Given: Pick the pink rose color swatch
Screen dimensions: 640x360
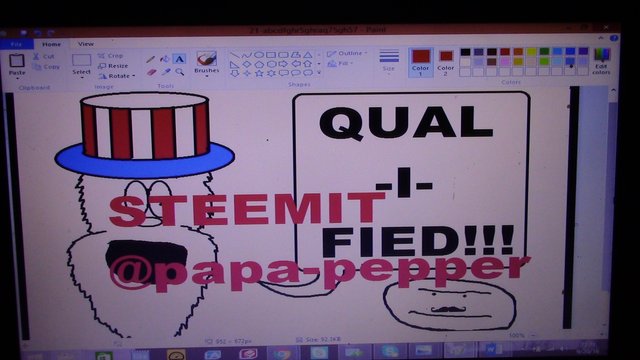Looking at the screenshot, I should pos(505,62).
